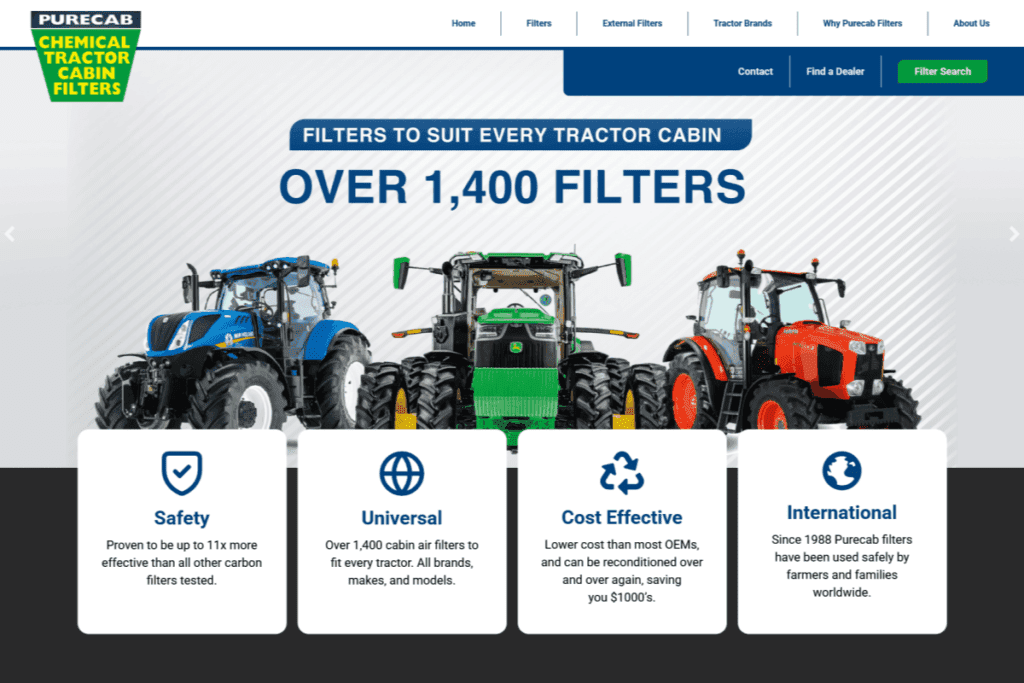Click the 'Over 1,400 Filters' headline
This screenshot has width=1024, height=683.
coord(513,187)
